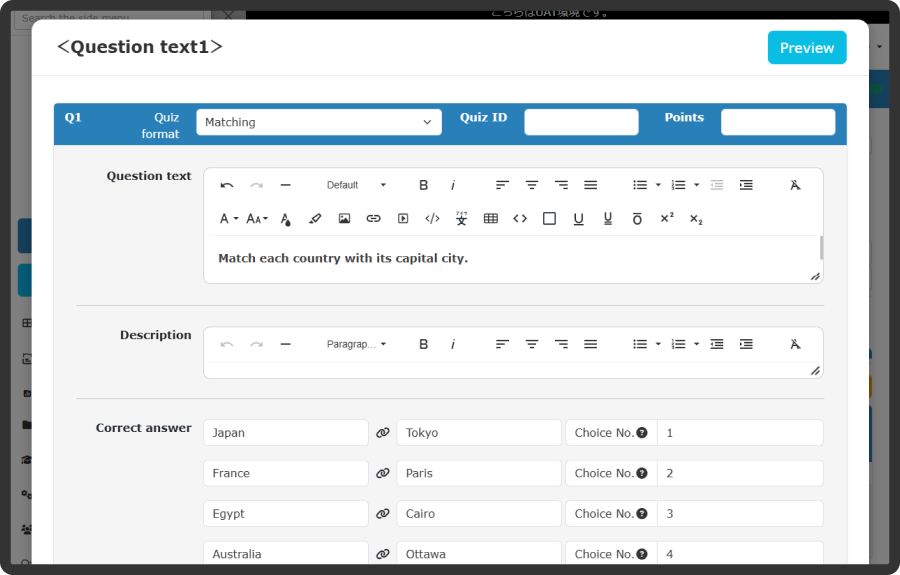
Task: Clear formatting in Question text editor
Action: 795,185
